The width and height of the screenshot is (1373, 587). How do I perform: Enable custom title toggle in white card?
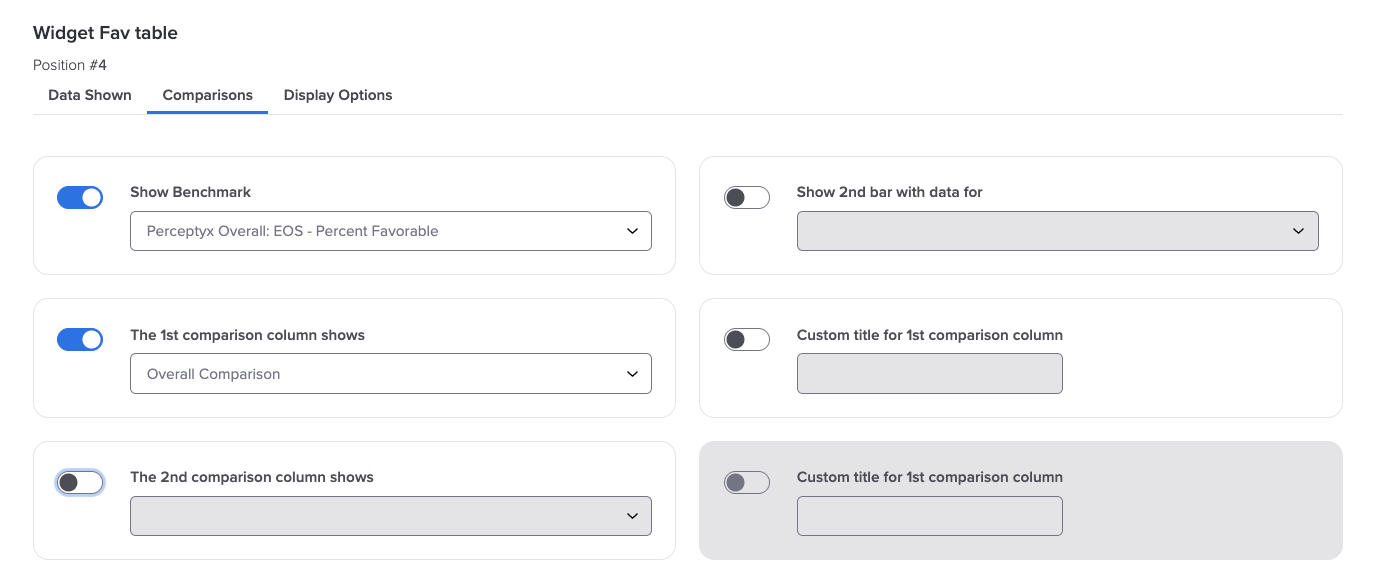(x=746, y=340)
